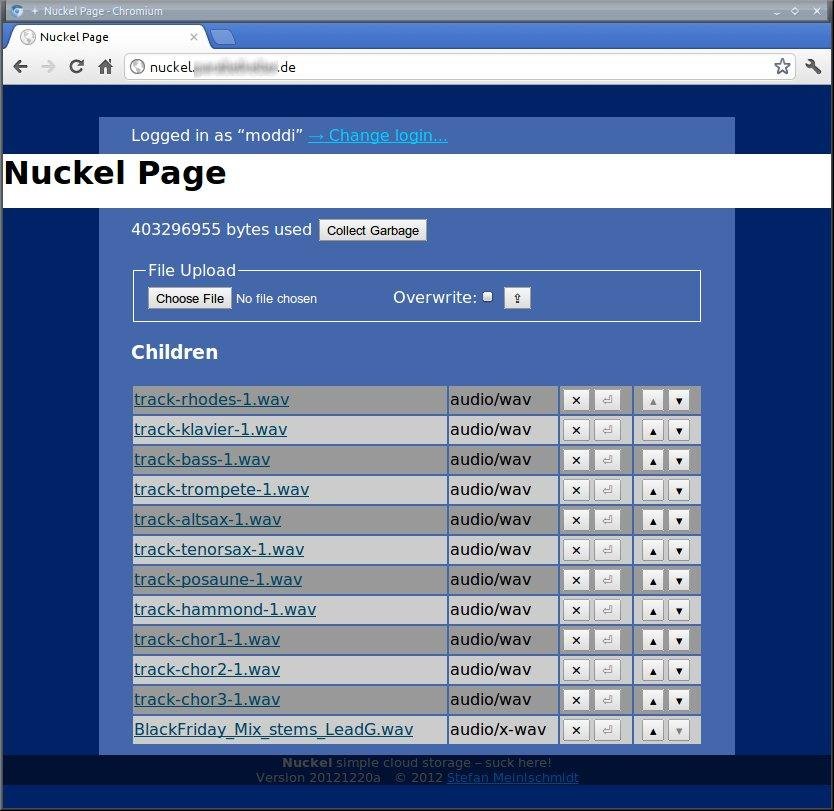Click the Collect Garbage button
834x811 pixels.
(x=372, y=230)
